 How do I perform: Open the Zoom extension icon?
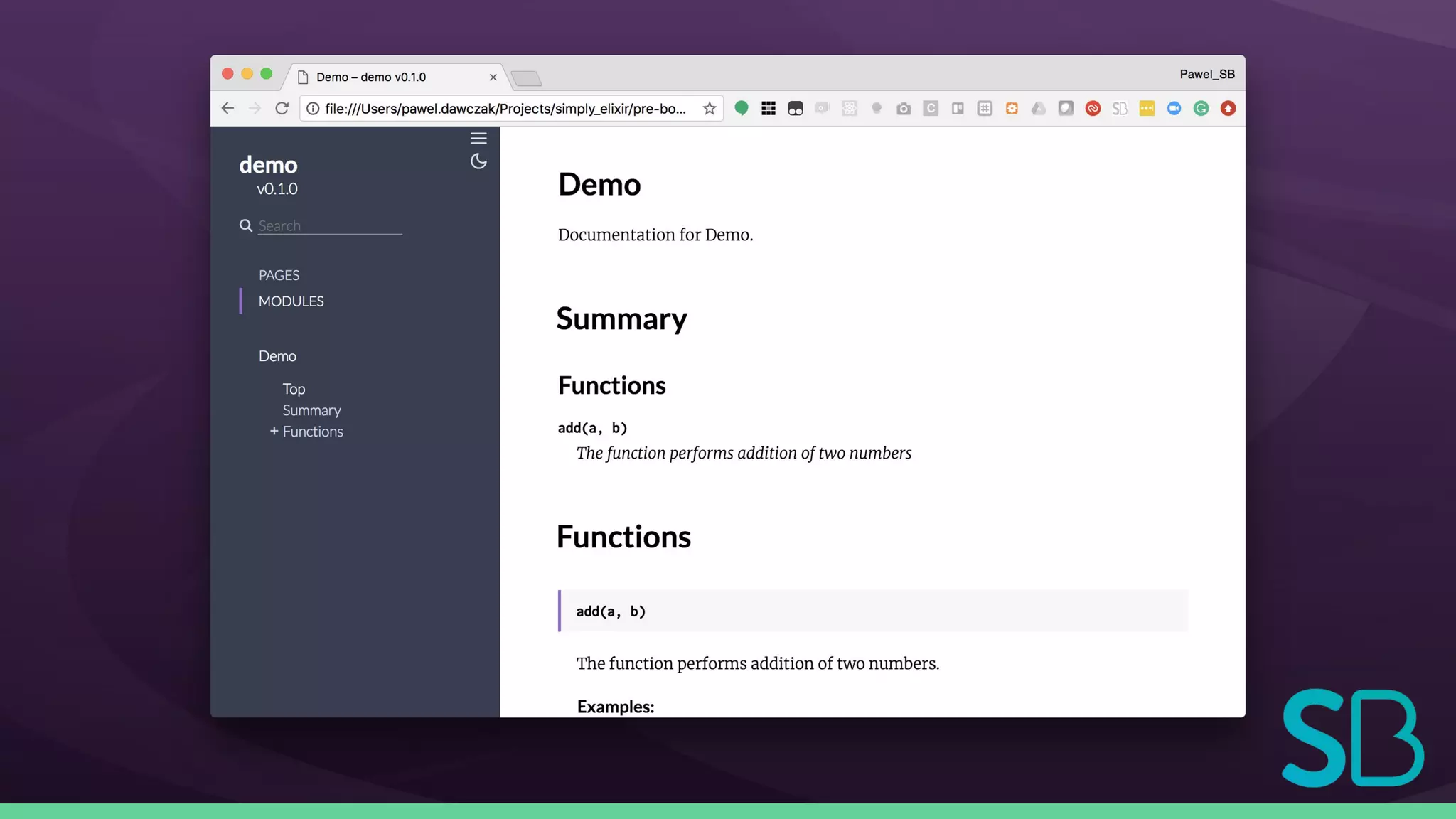tap(1174, 108)
